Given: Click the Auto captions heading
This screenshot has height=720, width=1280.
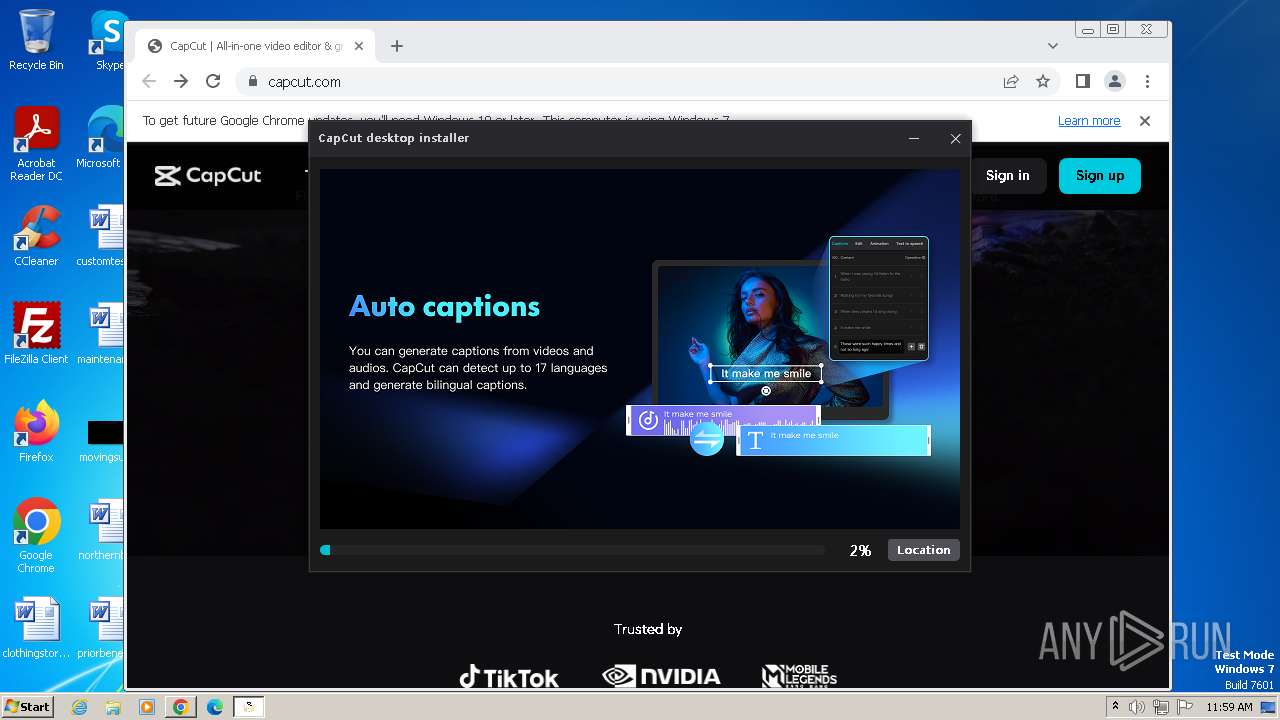Looking at the screenshot, I should (x=444, y=307).
